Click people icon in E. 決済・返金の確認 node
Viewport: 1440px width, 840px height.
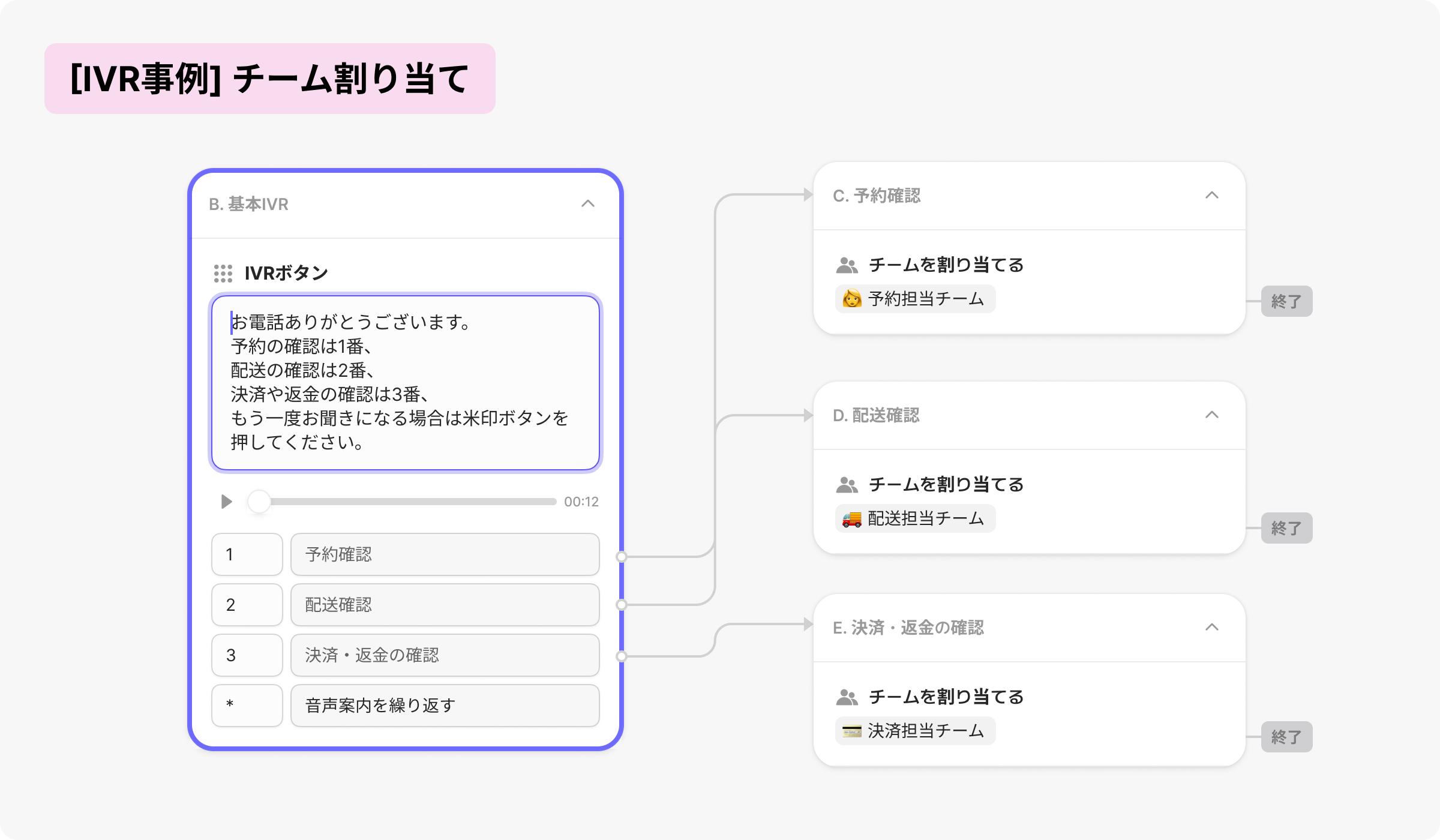click(x=847, y=697)
